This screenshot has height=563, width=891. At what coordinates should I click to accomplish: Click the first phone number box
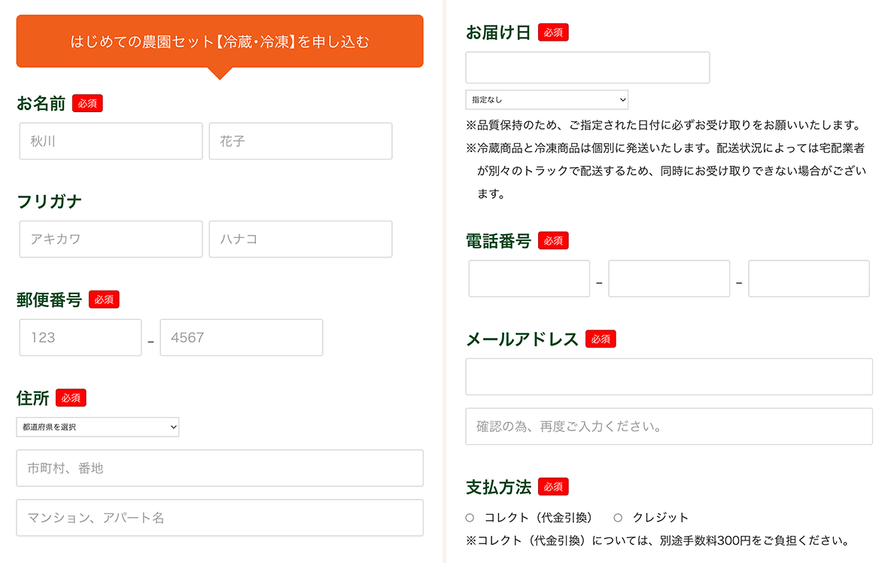(529, 279)
